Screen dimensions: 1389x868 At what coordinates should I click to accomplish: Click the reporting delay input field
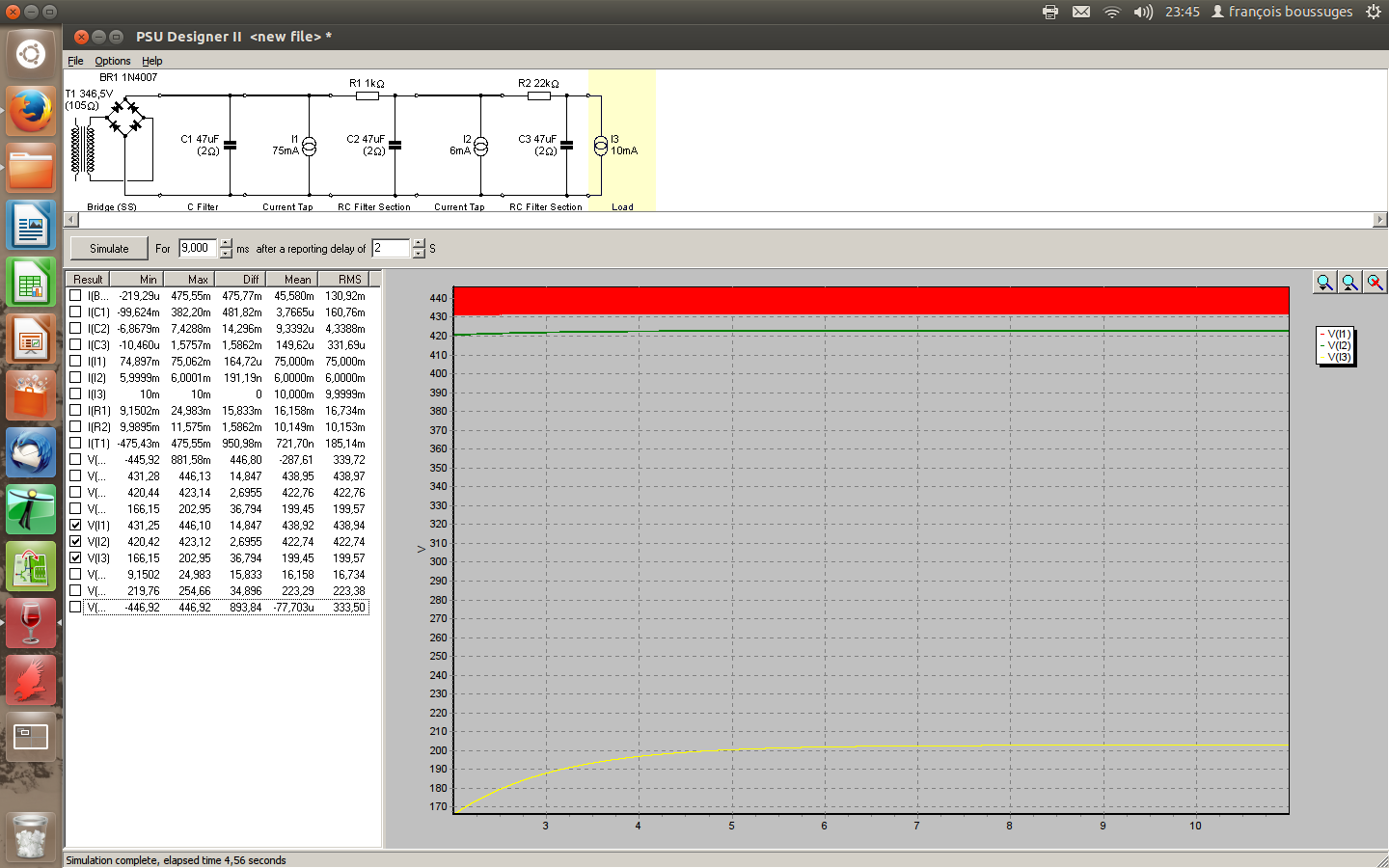pyautogui.click(x=391, y=249)
